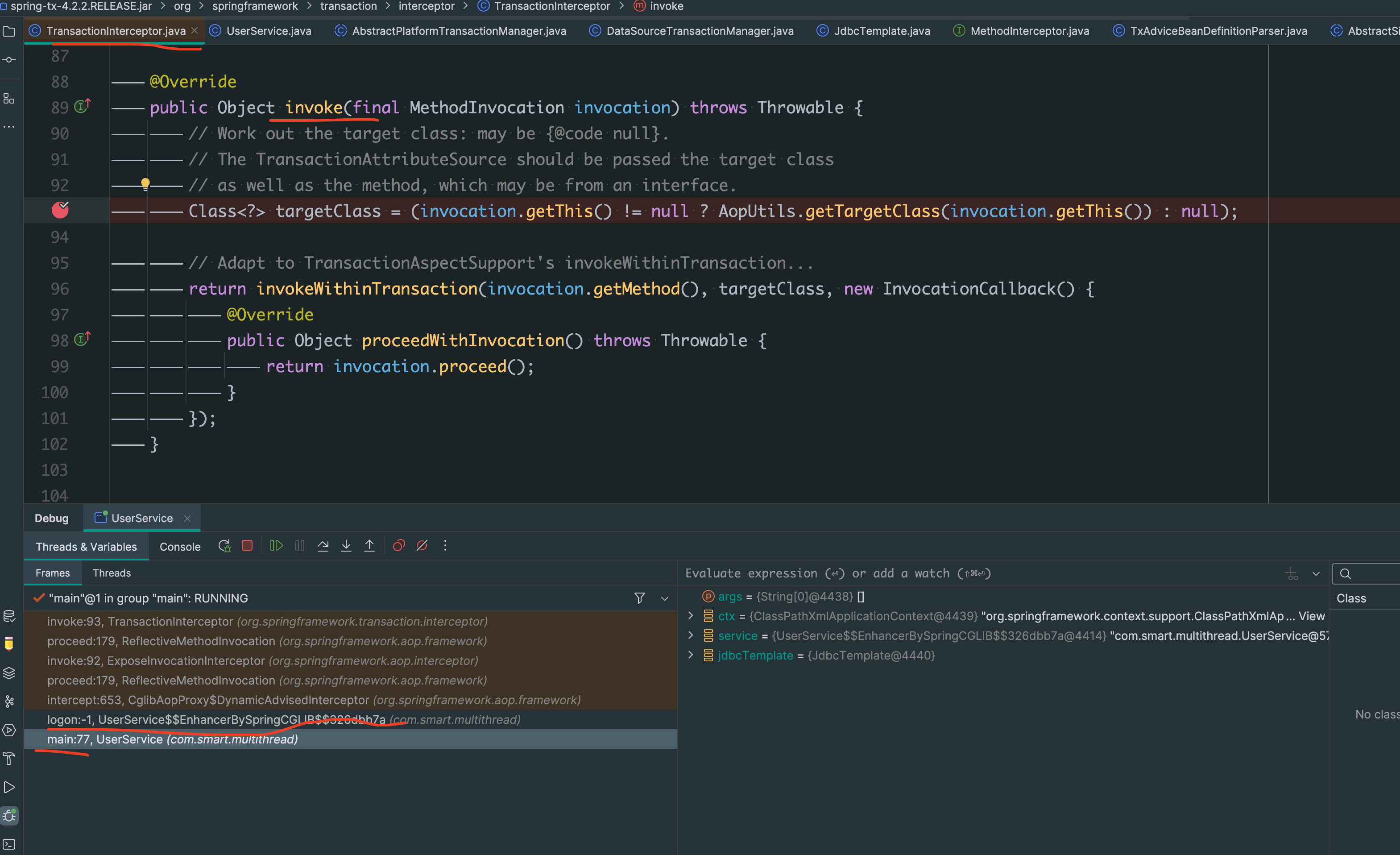Select the main:77 UserService frame
This screenshot has height=855, width=1400.
coord(351,739)
